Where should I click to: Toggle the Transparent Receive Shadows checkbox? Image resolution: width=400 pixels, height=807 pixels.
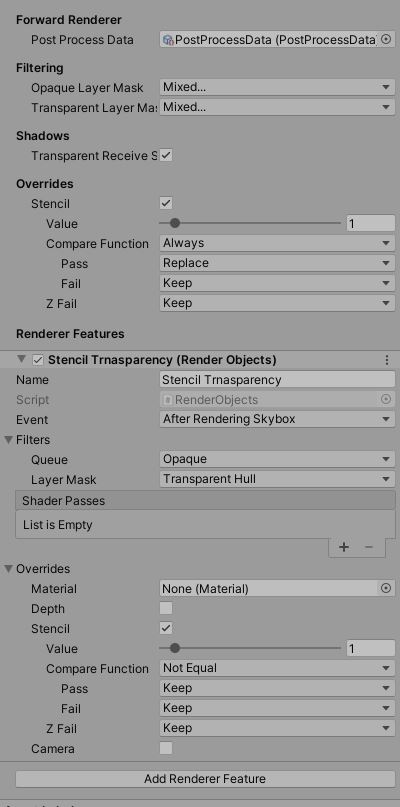pyautogui.click(x=166, y=155)
